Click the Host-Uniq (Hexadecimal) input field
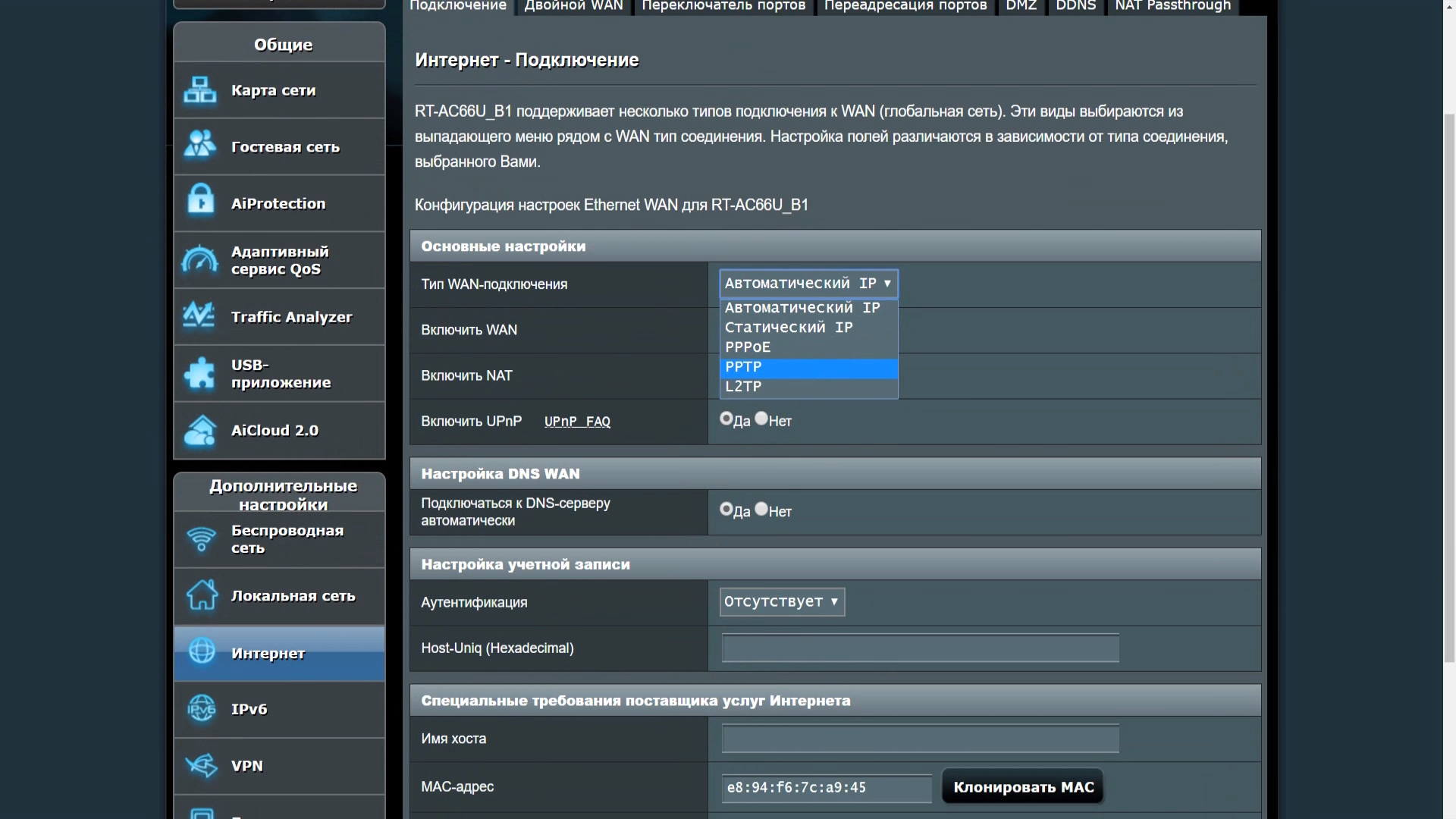1456x819 pixels. (x=920, y=648)
